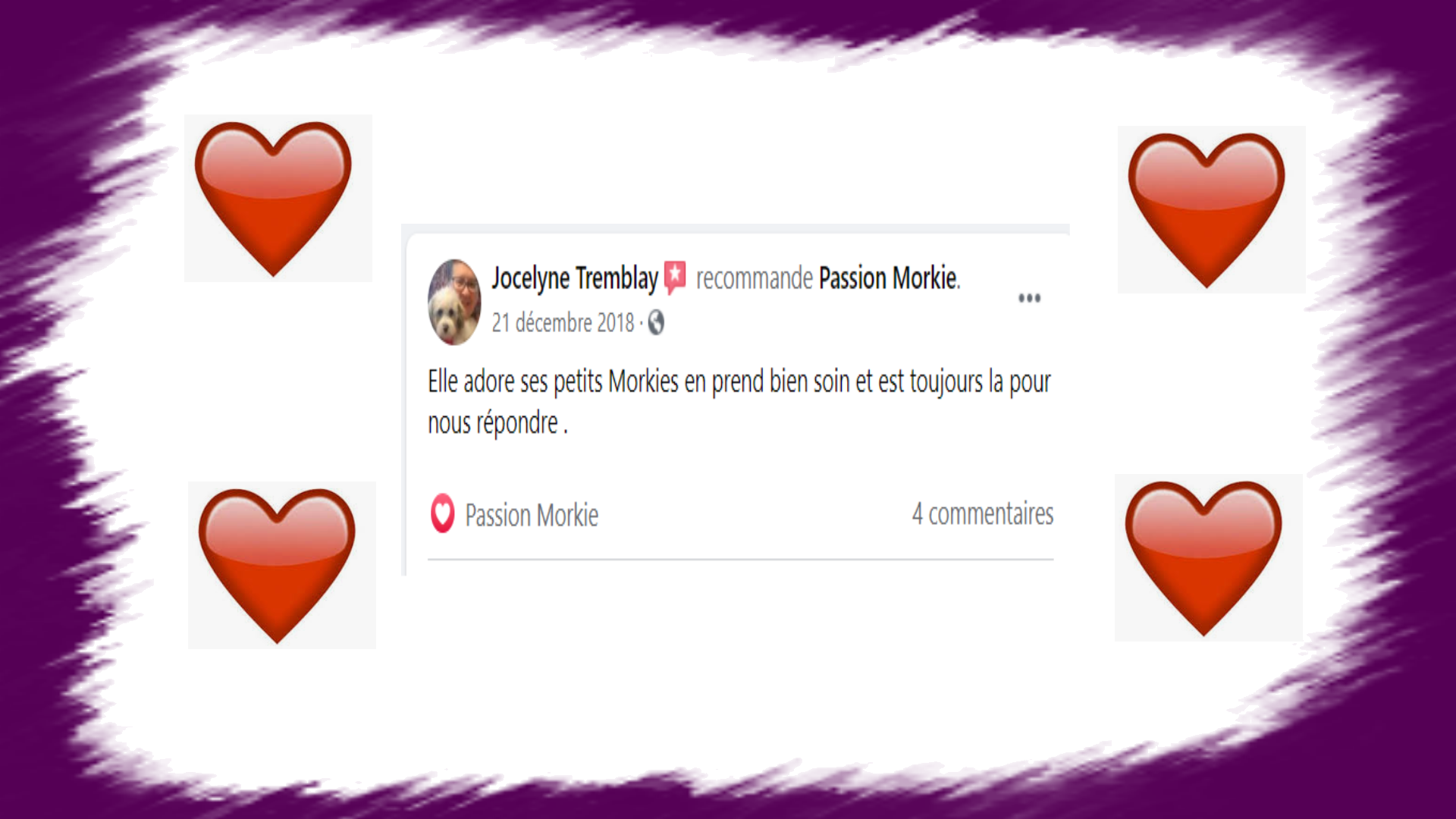Click the nous répondre text line
Image resolution: width=1456 pixels, height=819 pixels.
click(x=497, y=423)
